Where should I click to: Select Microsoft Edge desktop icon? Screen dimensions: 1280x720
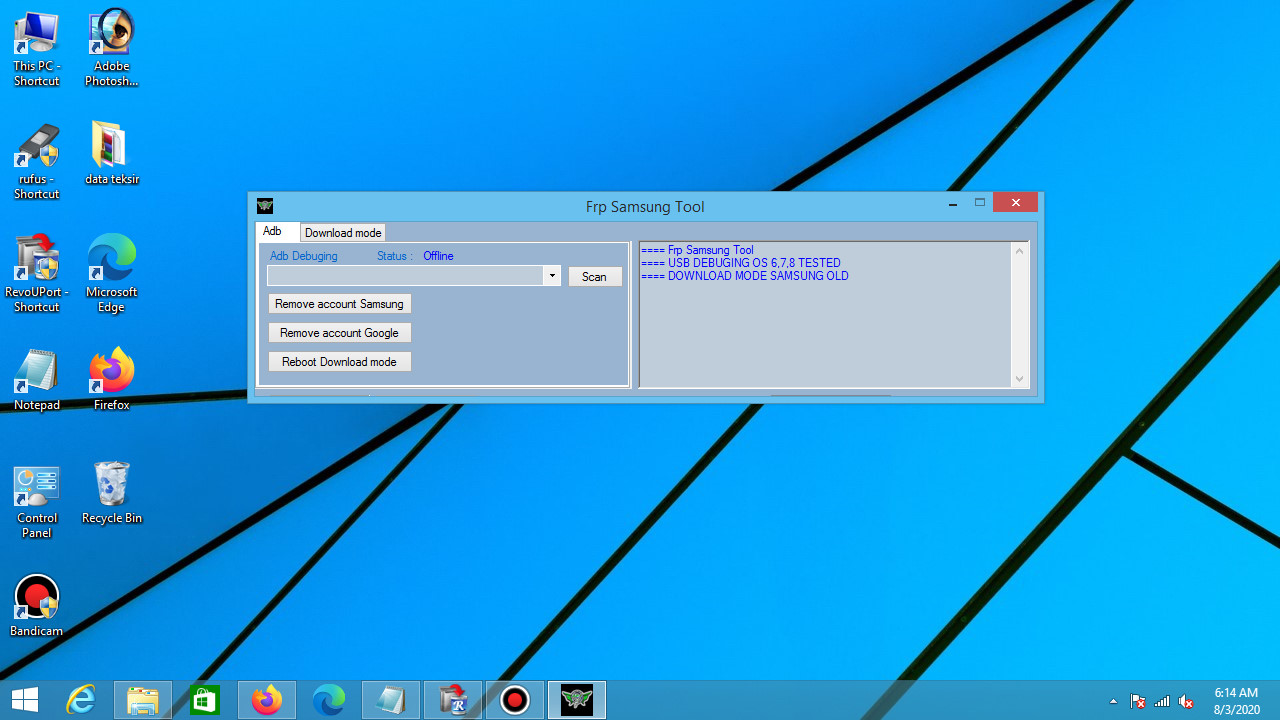[x=112, y=274]
